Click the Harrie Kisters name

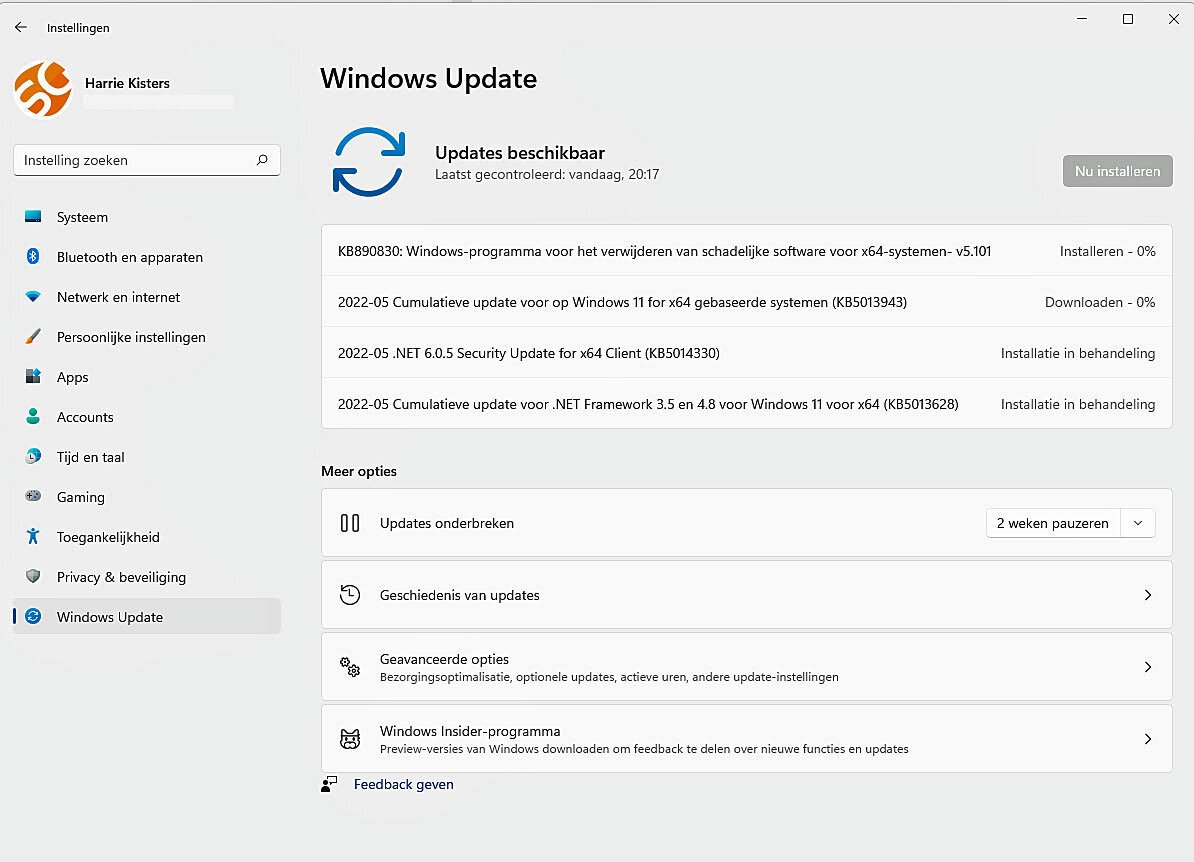point(127,83)
